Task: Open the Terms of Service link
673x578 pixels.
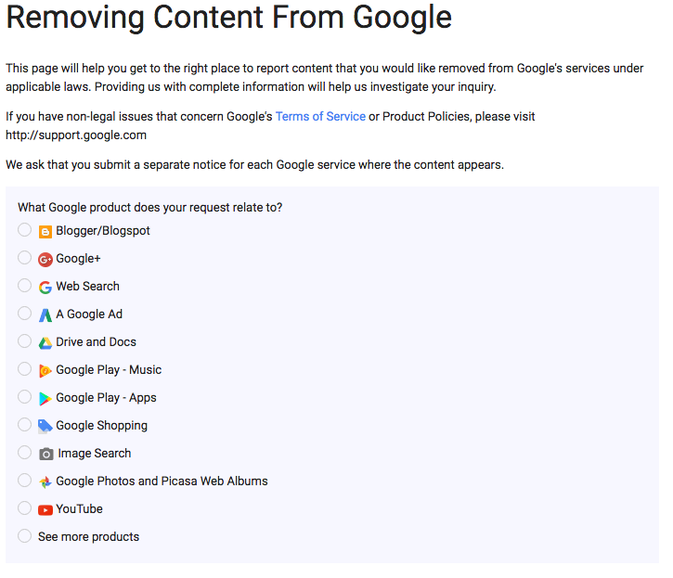Action: pos(320,116)
